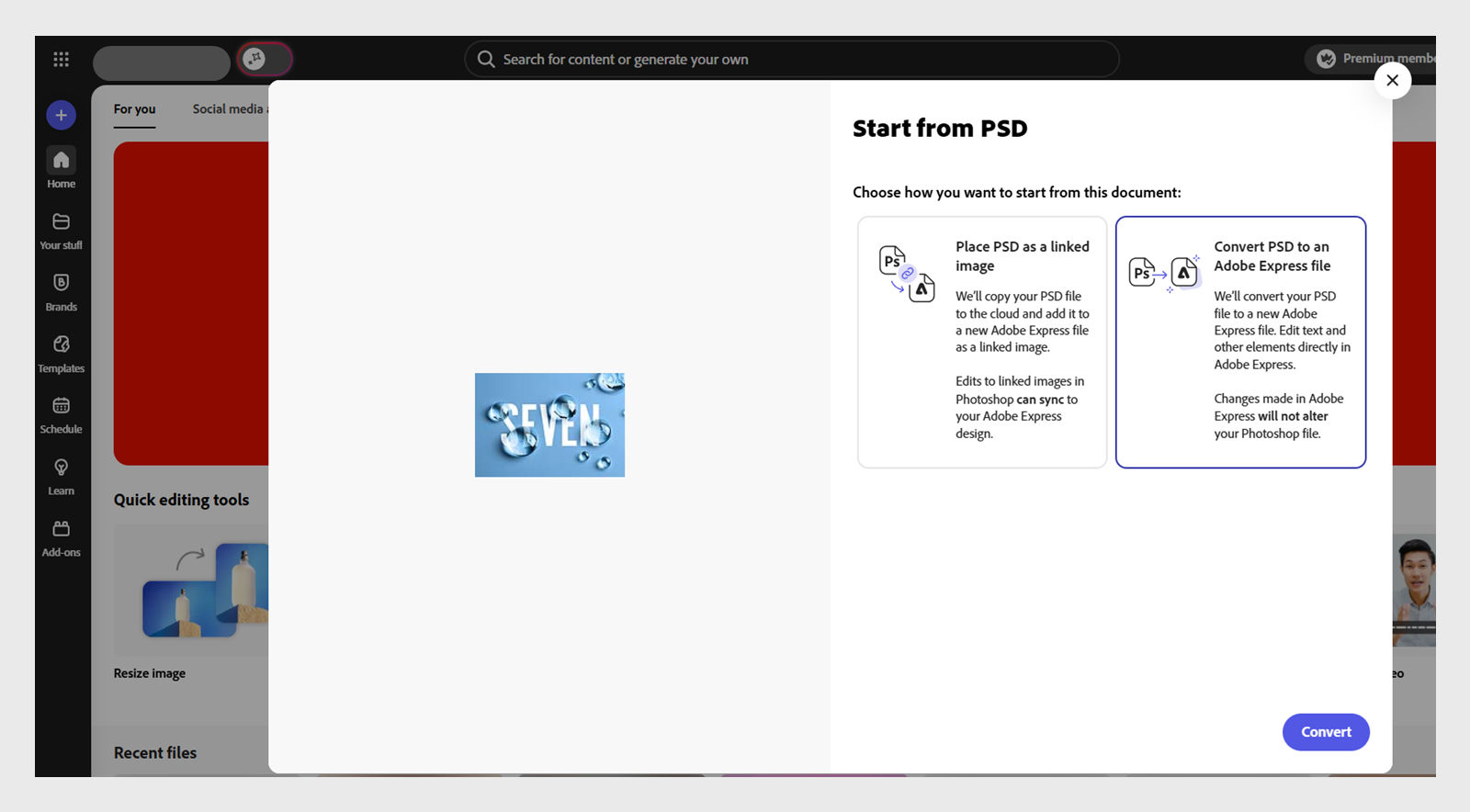Click the linked-image PS icon

coord(906,274)
